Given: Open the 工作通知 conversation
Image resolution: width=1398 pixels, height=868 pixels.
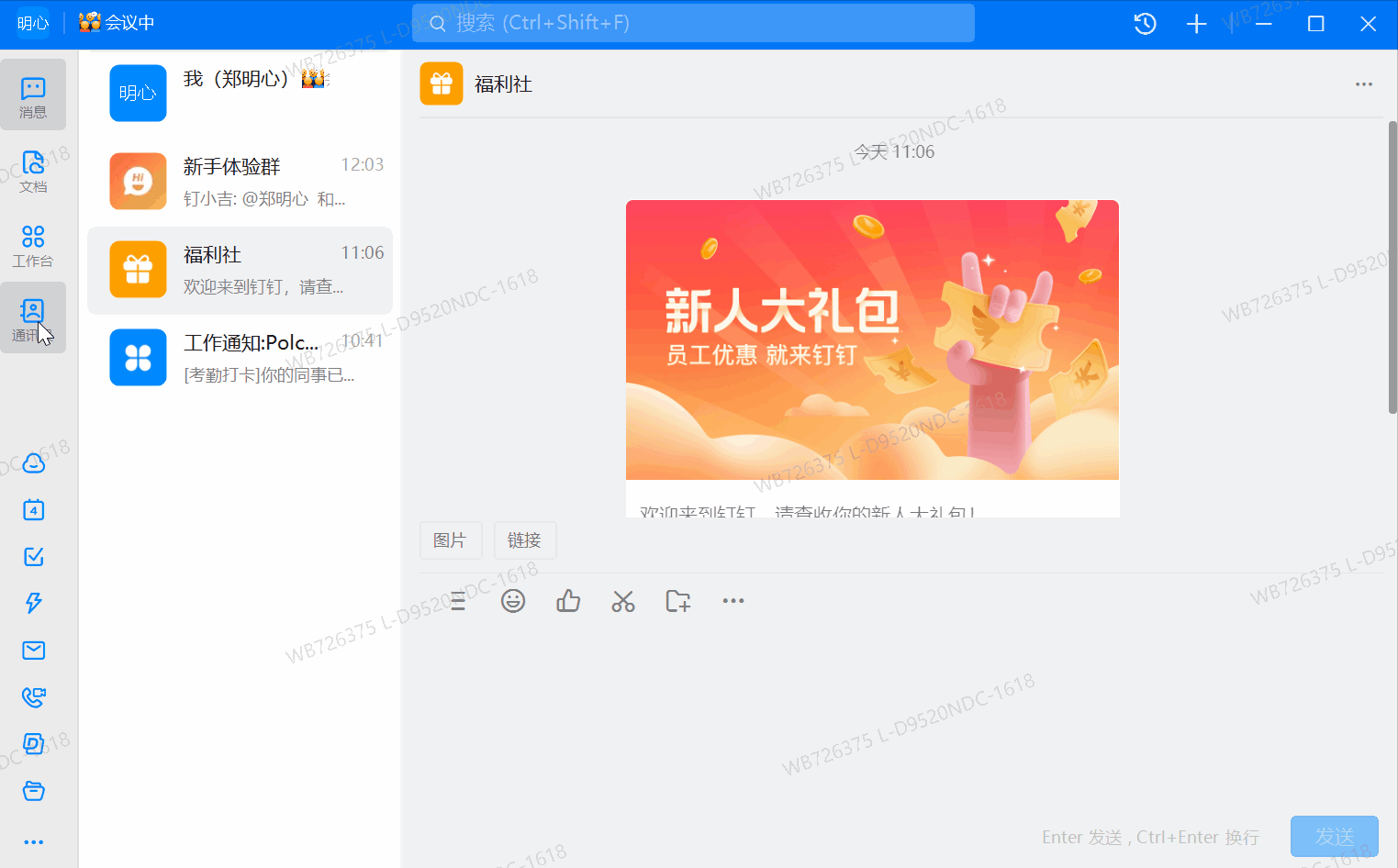Looking at the screenshot, I should [240, 358].
